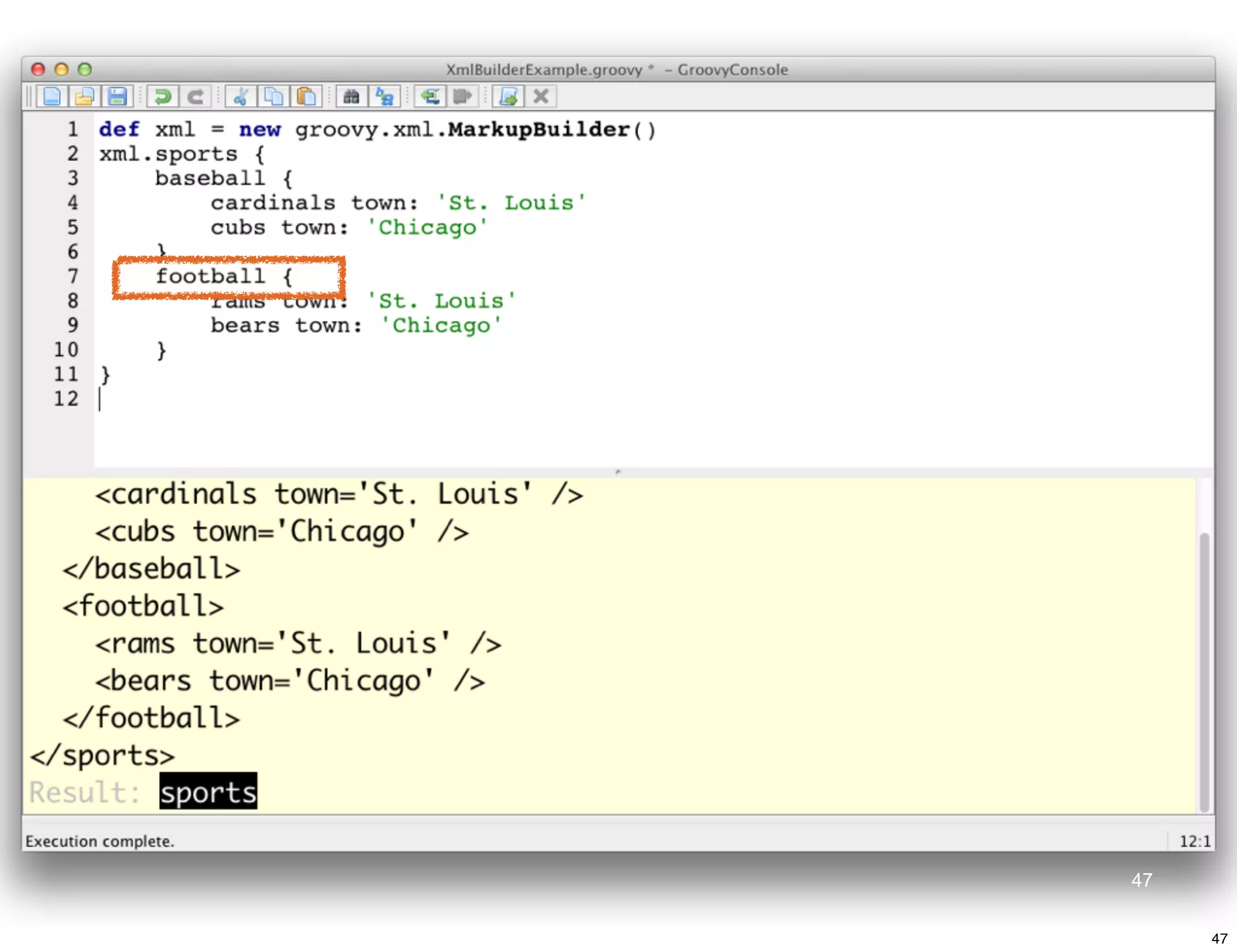Viewport: 1237px width, 952px height.
Task: Cut selection using scissors icon
Action: coord(241,97)
